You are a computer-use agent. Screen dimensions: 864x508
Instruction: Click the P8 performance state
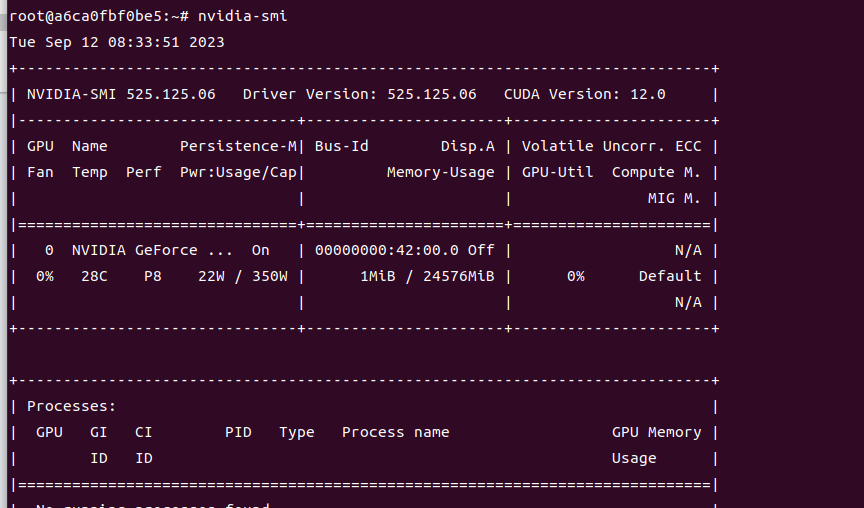click(153, 277)
